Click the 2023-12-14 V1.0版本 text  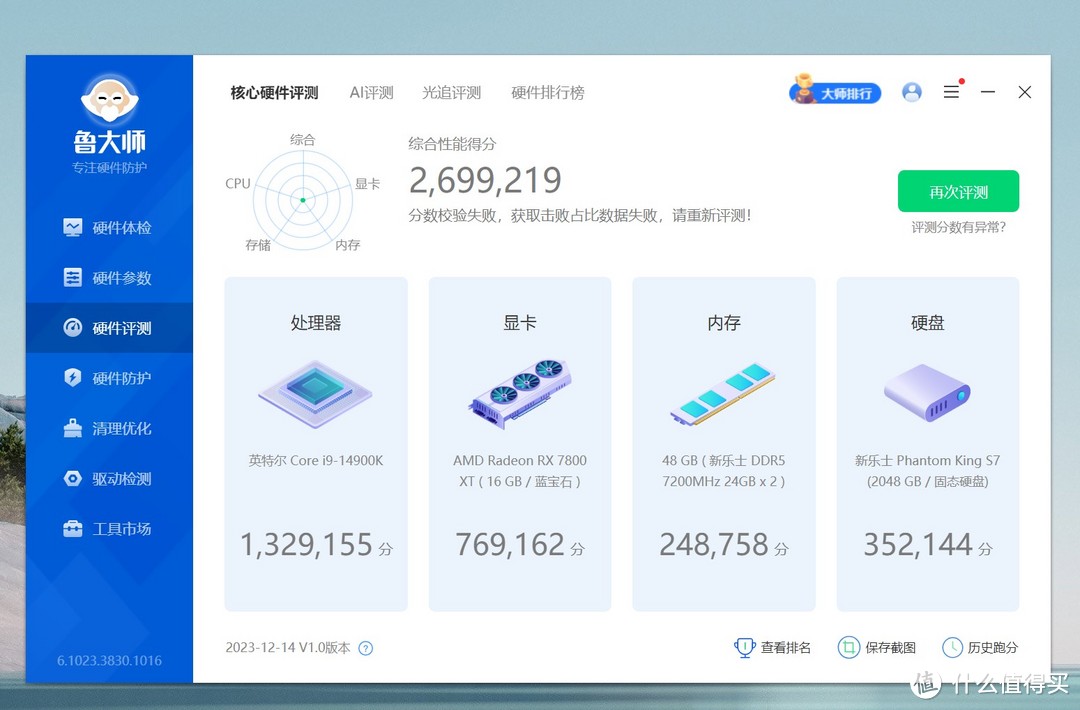(x=288, y=647)
